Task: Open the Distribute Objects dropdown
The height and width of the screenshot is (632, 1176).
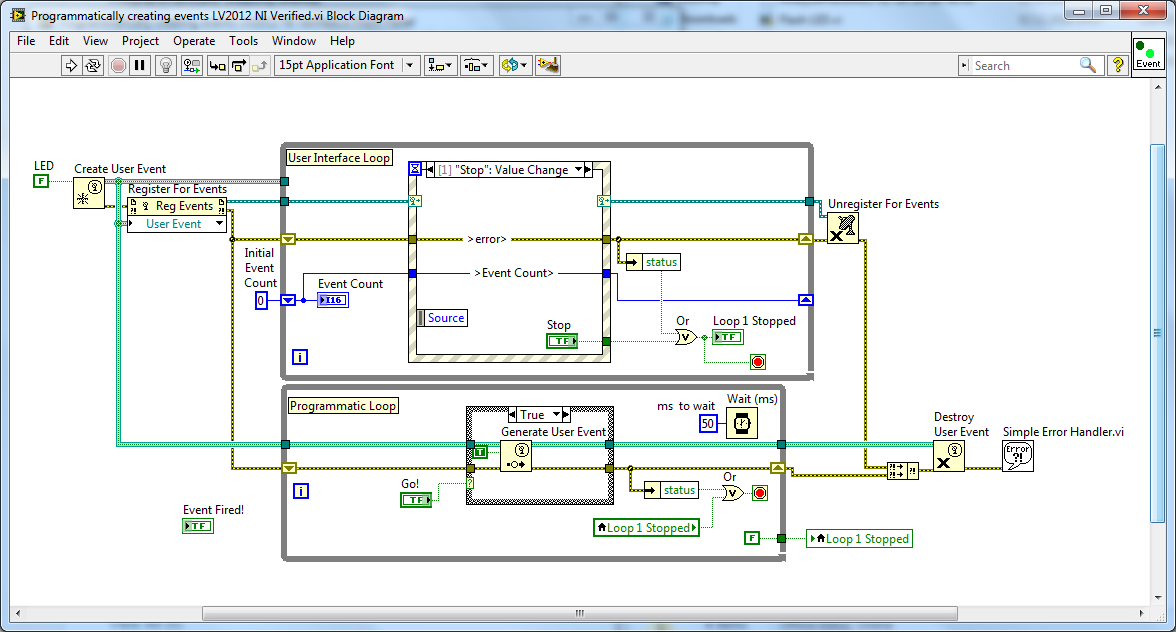Action: point(476,66)
